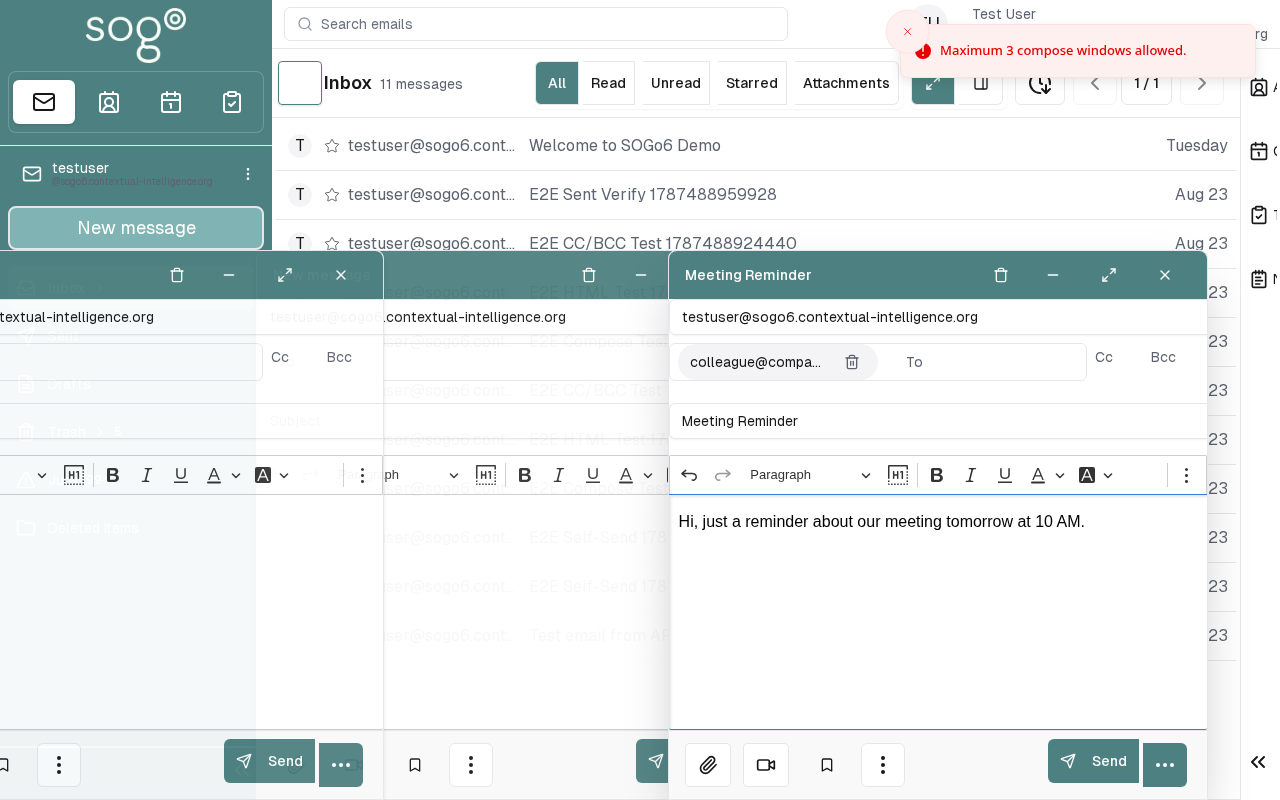Open vertical dots options in Meeting Reminder footer

(883, 765)
